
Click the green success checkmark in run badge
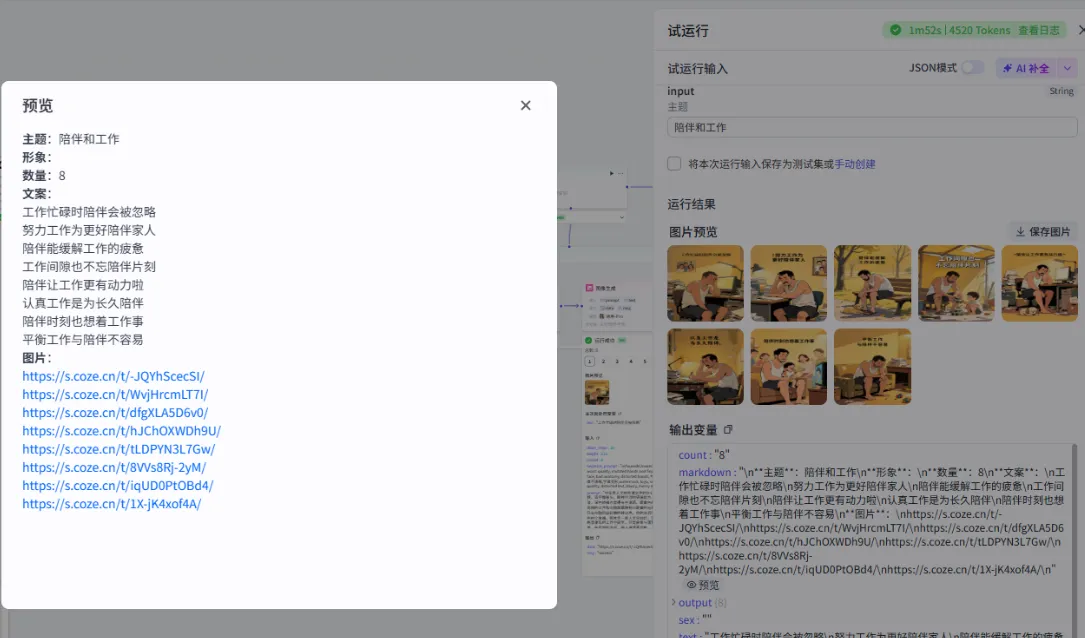(x=897, y=30)
